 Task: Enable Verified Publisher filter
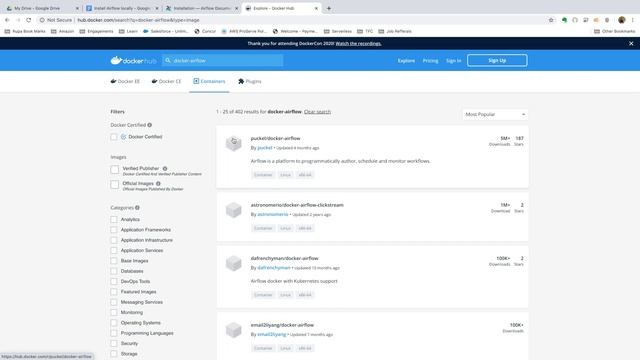(x=115, y=169)
